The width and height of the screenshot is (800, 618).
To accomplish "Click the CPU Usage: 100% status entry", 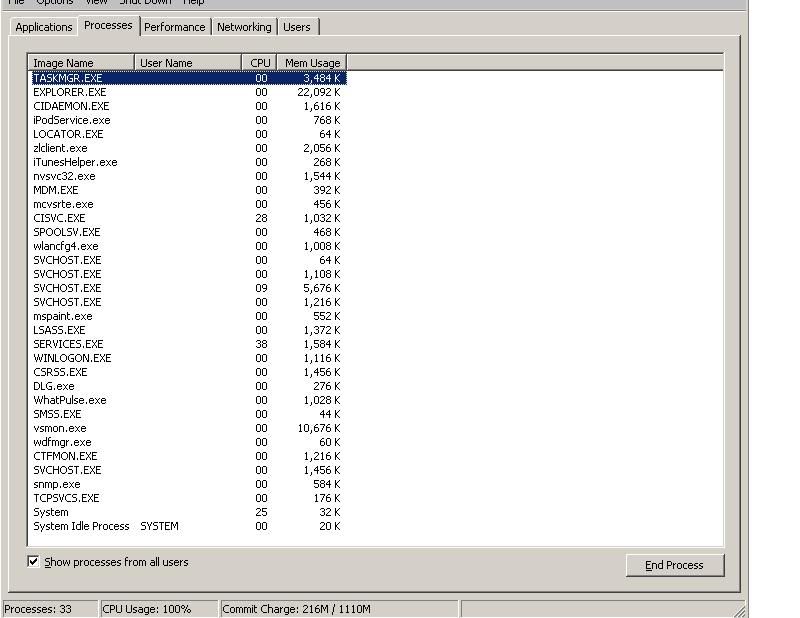I will pyautogui.click(x=159, y=609).
